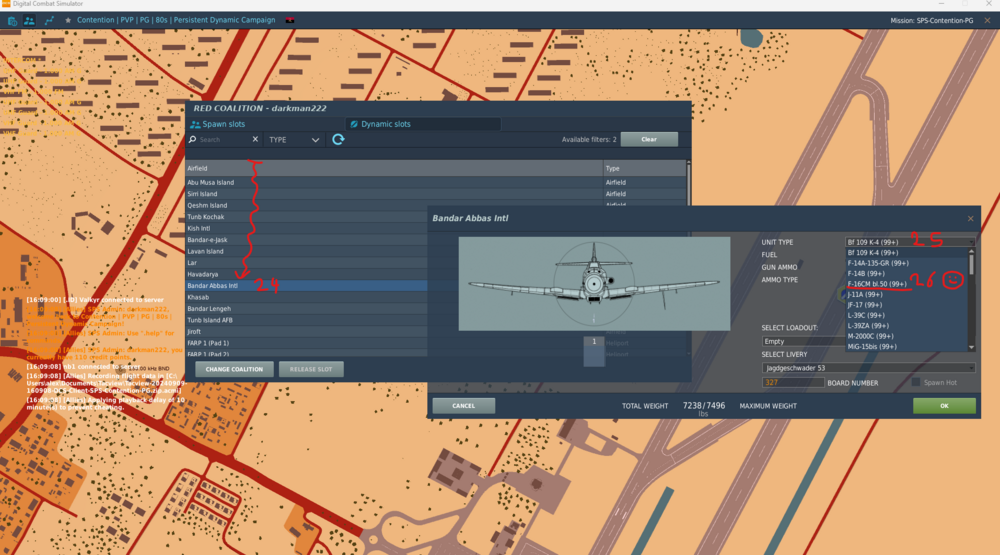Switch to the Dynamic slots tab
The image size is (1000, 555).
click(x=385, y=124)
